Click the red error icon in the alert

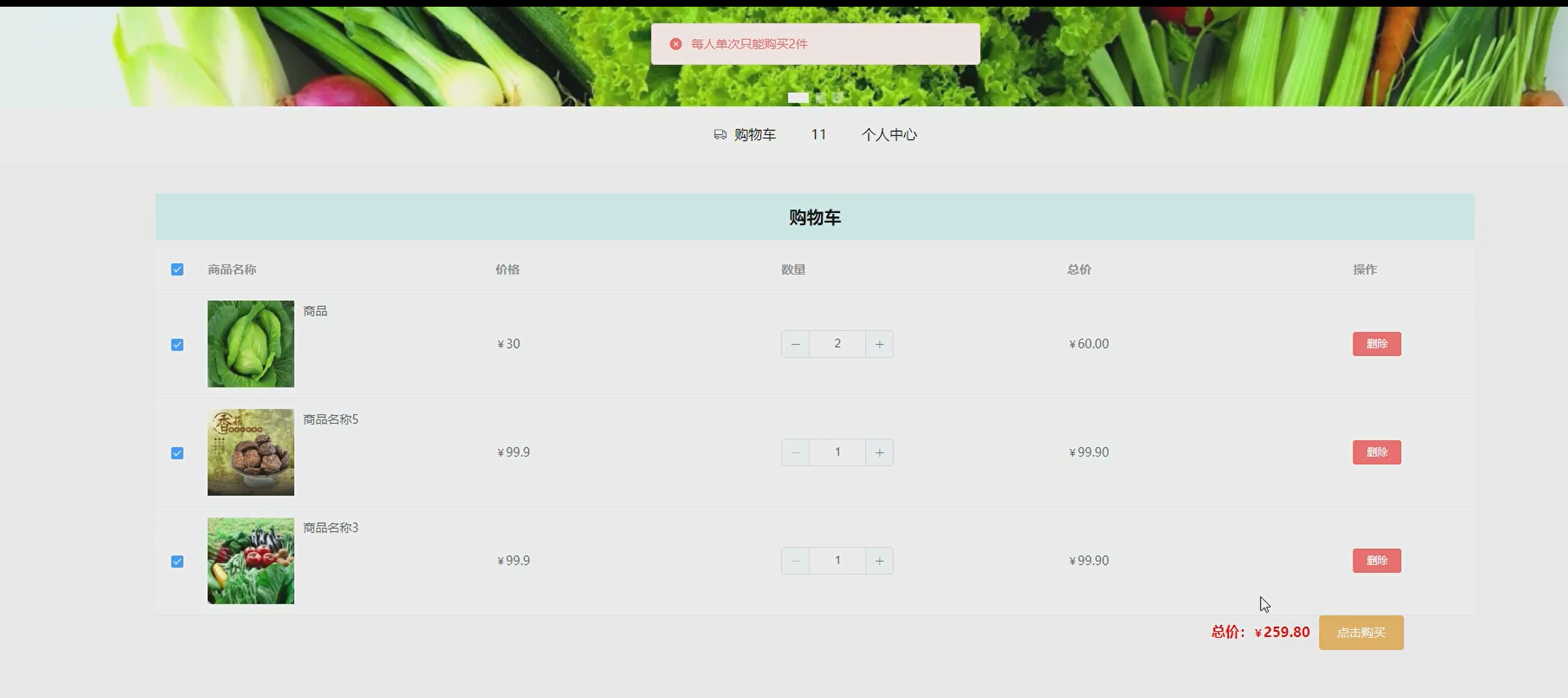coord(675,44)
